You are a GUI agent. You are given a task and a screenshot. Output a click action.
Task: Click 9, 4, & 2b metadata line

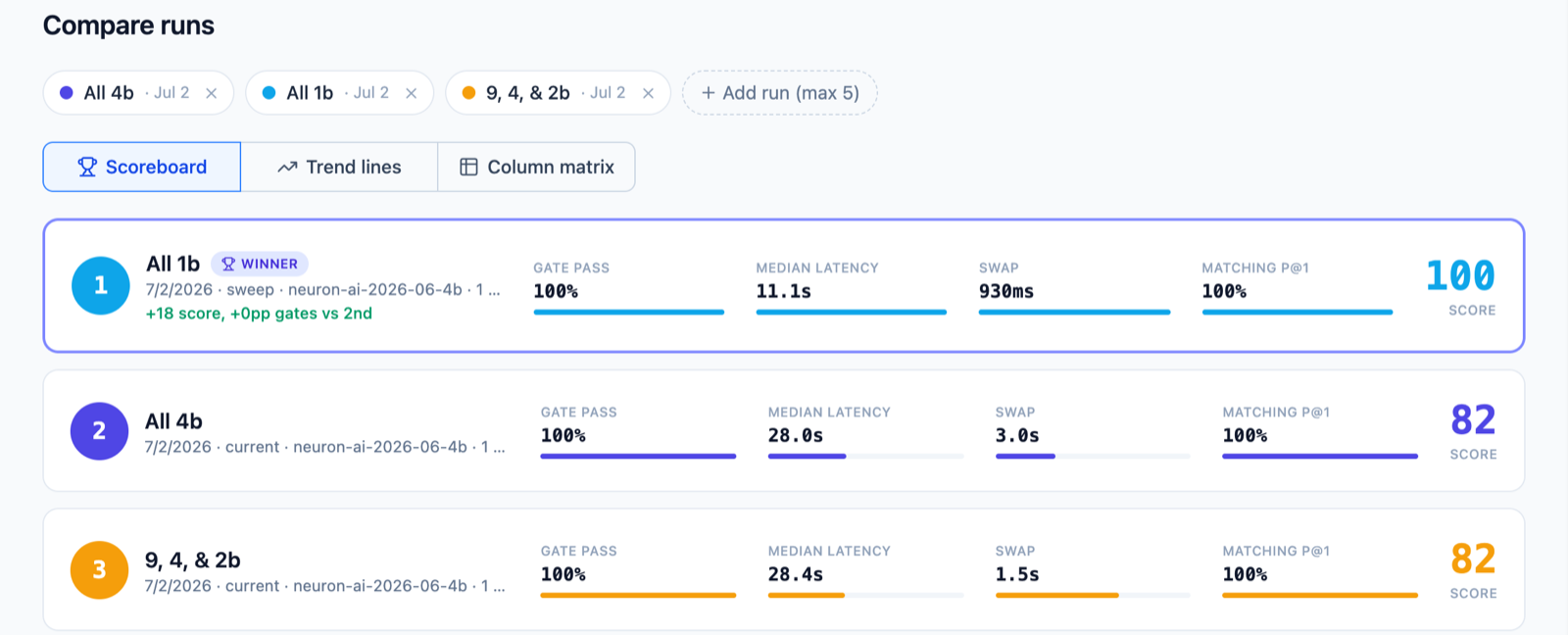[x=325, y=586]
